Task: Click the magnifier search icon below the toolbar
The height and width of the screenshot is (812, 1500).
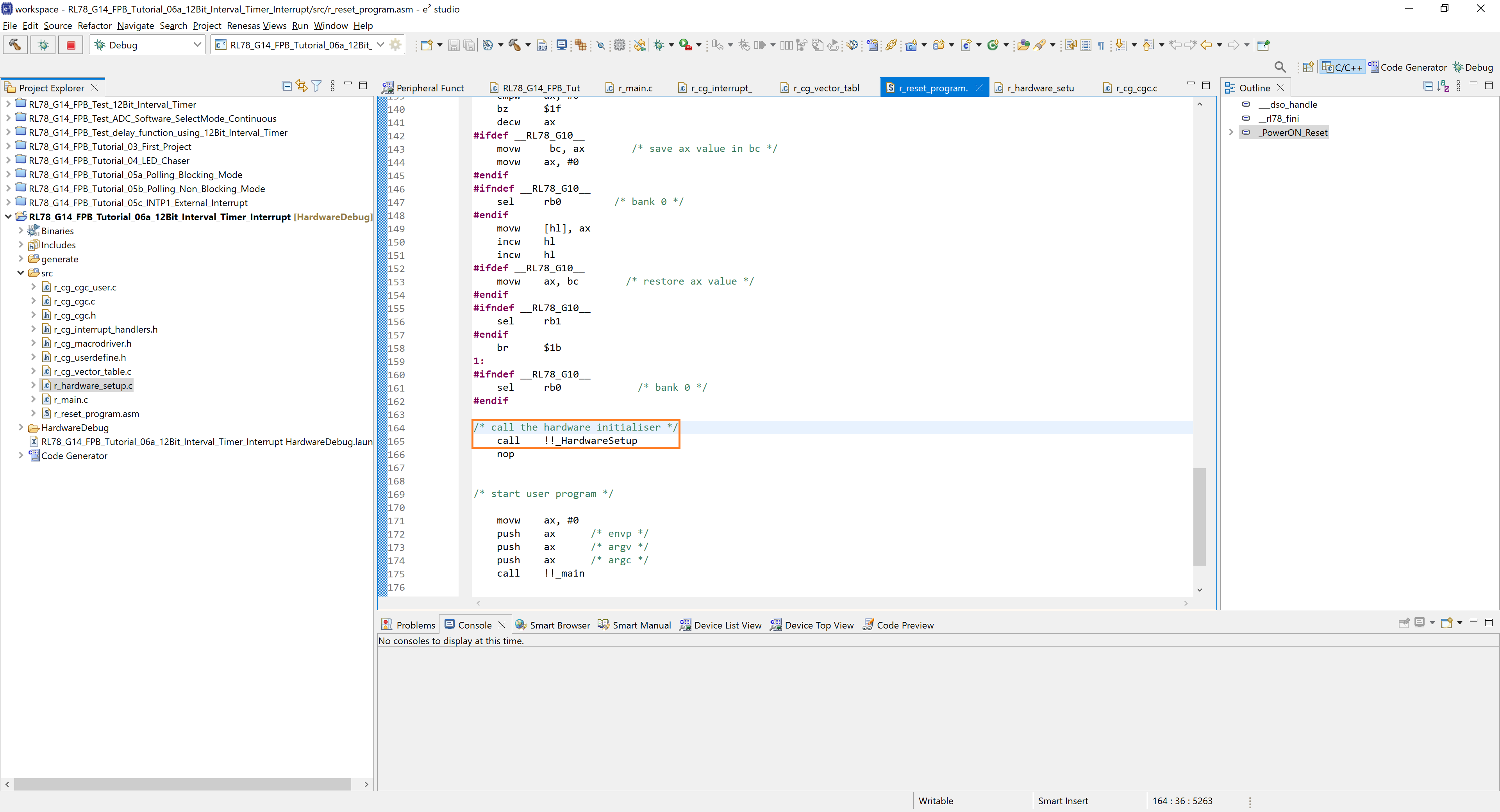Action: pyautogui.click(x=1280, y=67)
